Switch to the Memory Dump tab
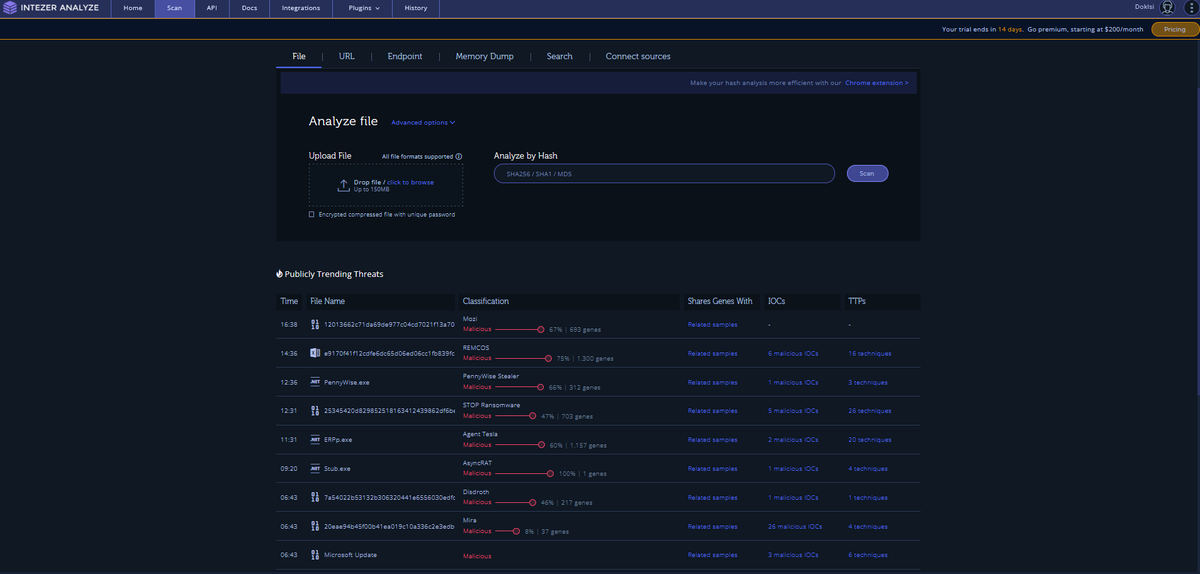1200x574 pixels. [x=485, y=56]
